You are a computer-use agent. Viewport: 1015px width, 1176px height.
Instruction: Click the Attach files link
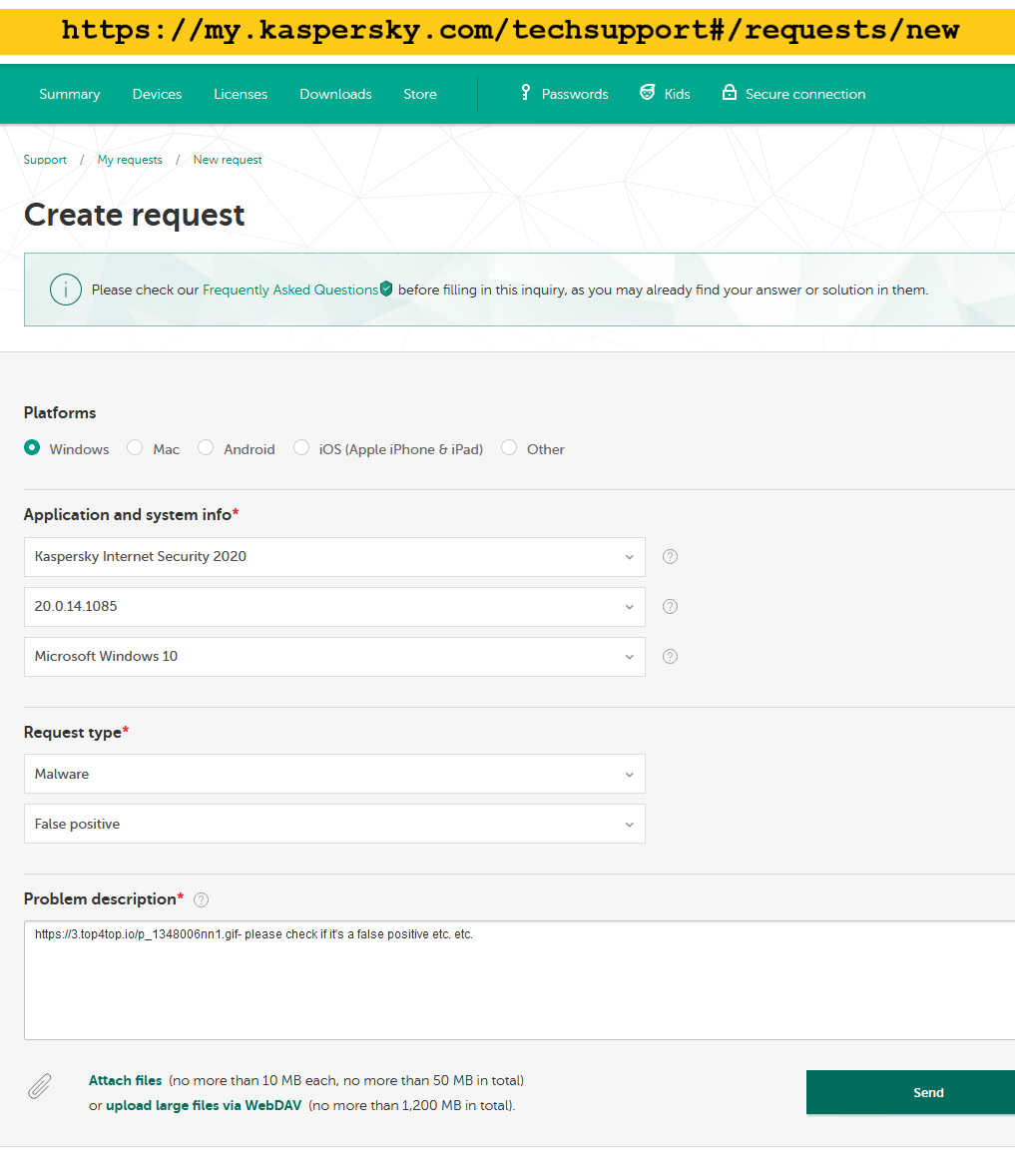(125, 1080)
